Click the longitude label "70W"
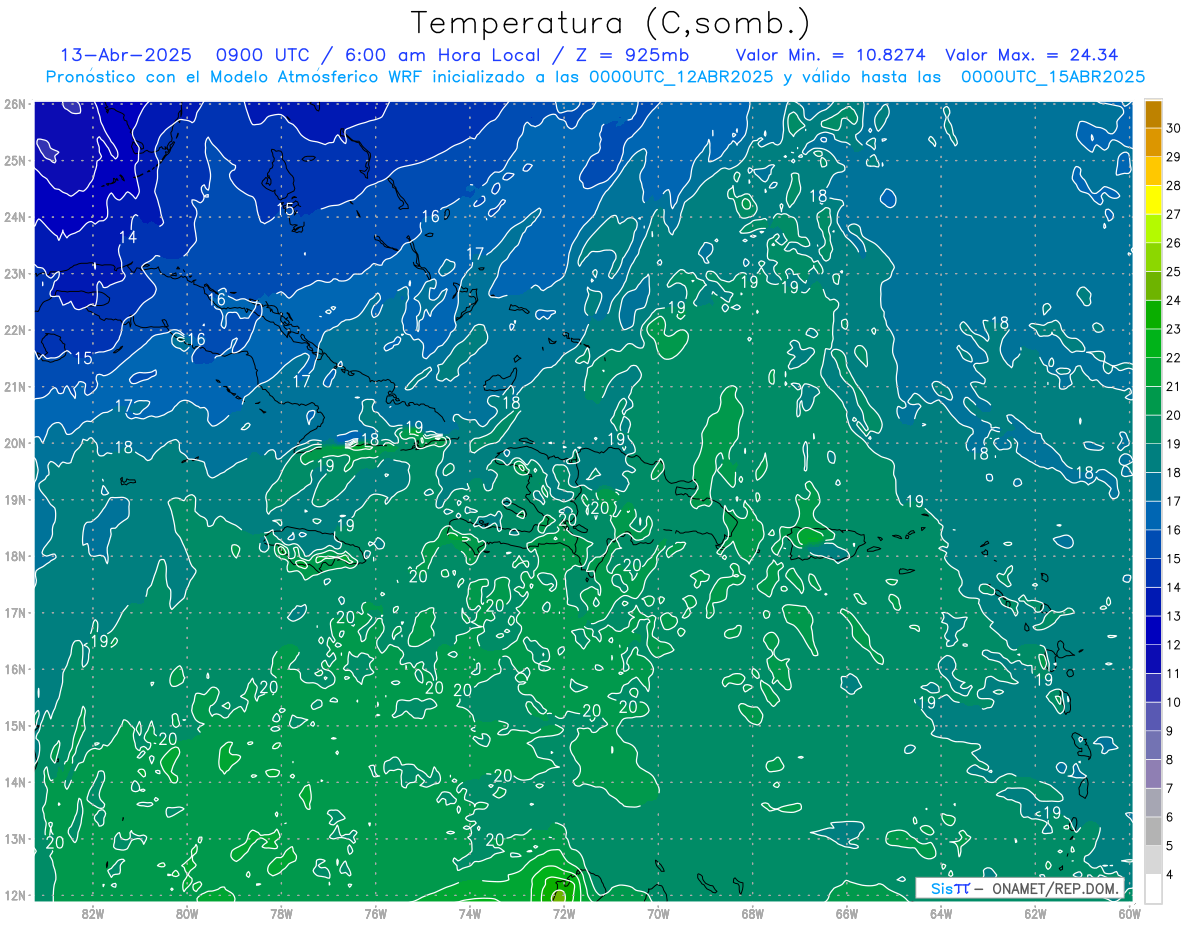Viewport: 1200px width, 927px height. click(658, 913)
